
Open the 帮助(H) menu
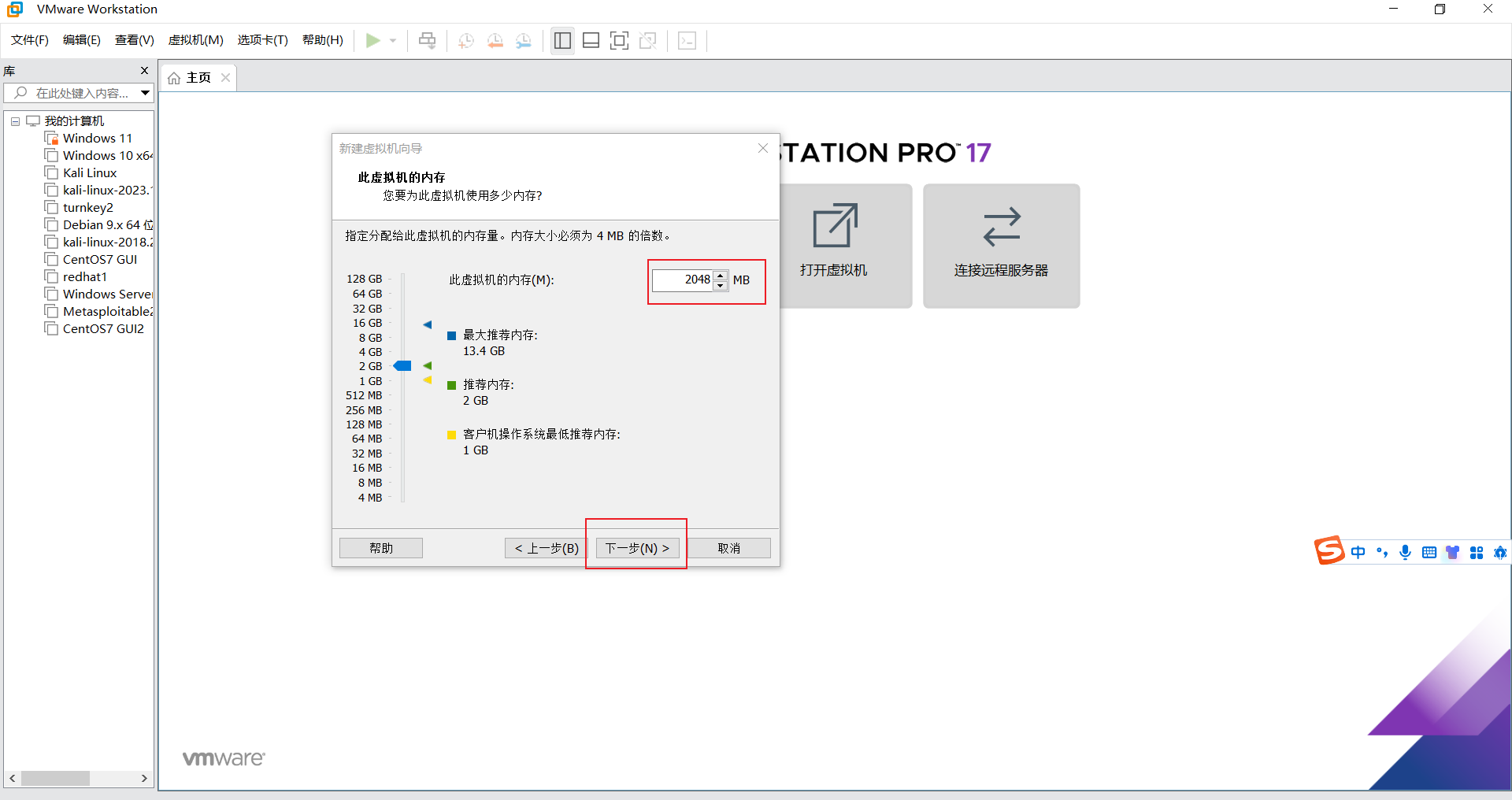(x=323, y=40)
